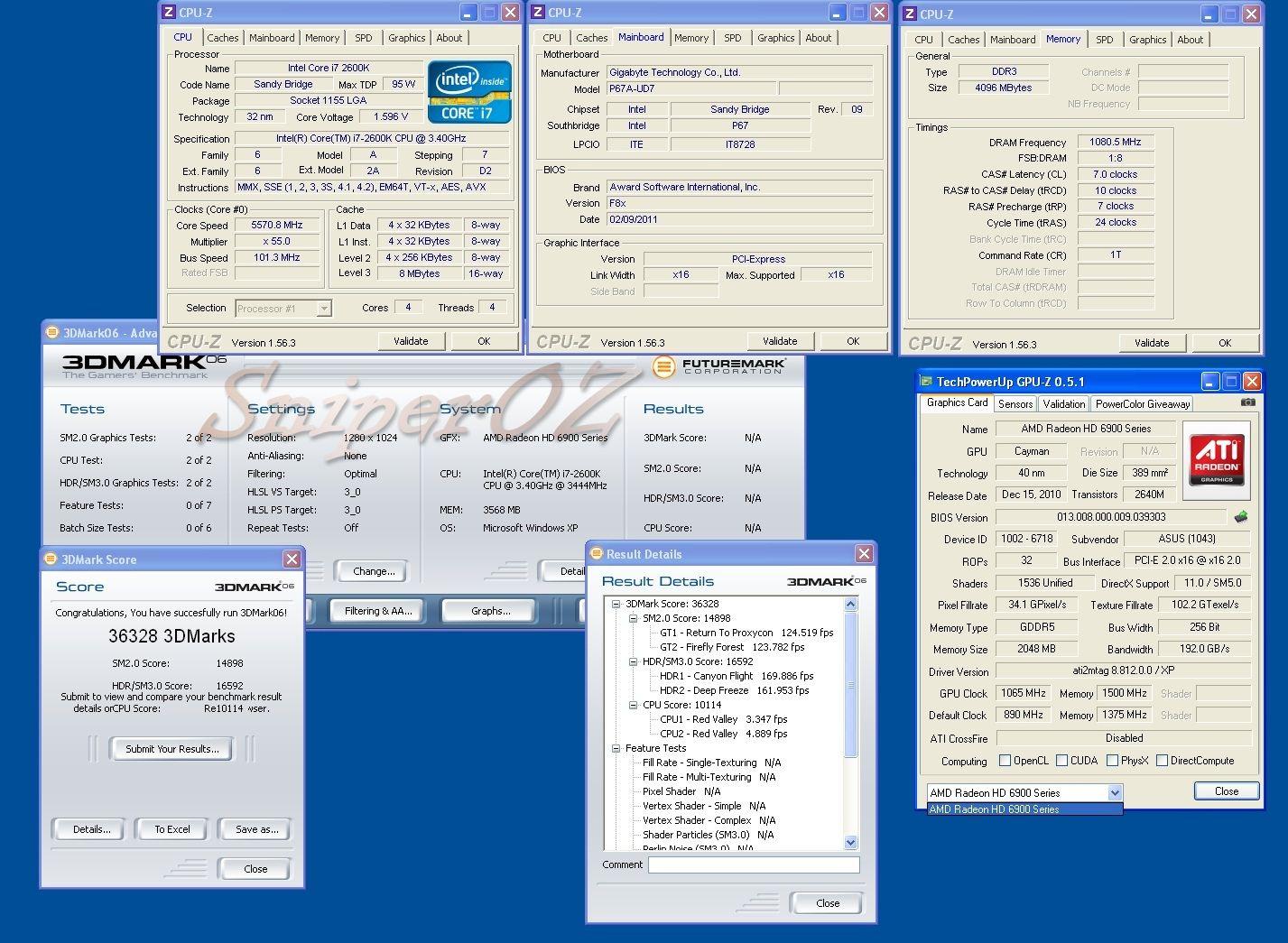The height and width of the screenshot is (943, 1288).
Task: Switch to Sensors tab in GPU-Z
Action: coord(1015,404)
